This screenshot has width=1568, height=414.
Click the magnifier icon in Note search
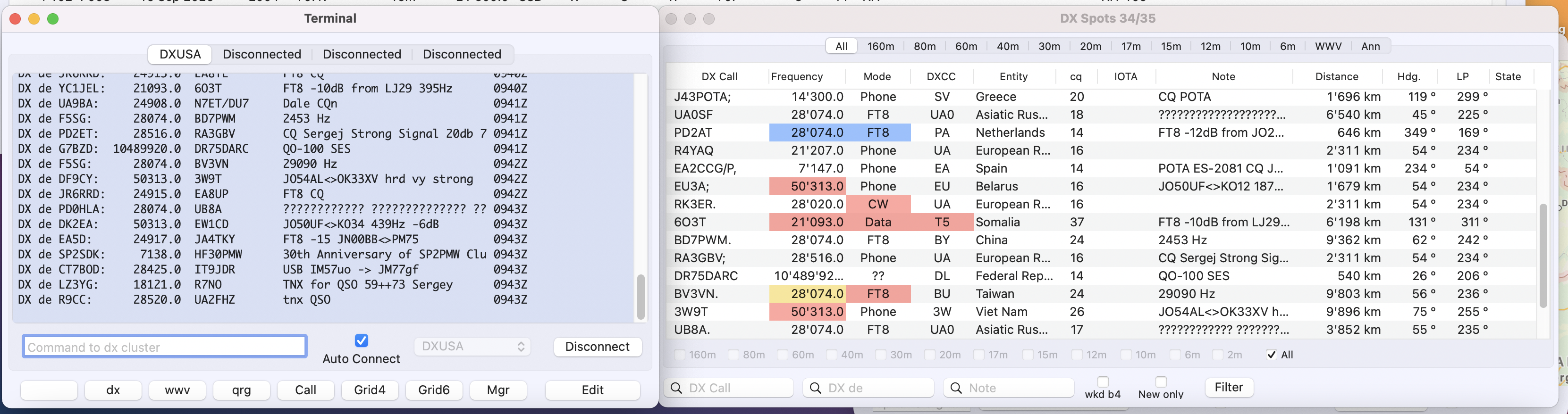coord(956,388)
